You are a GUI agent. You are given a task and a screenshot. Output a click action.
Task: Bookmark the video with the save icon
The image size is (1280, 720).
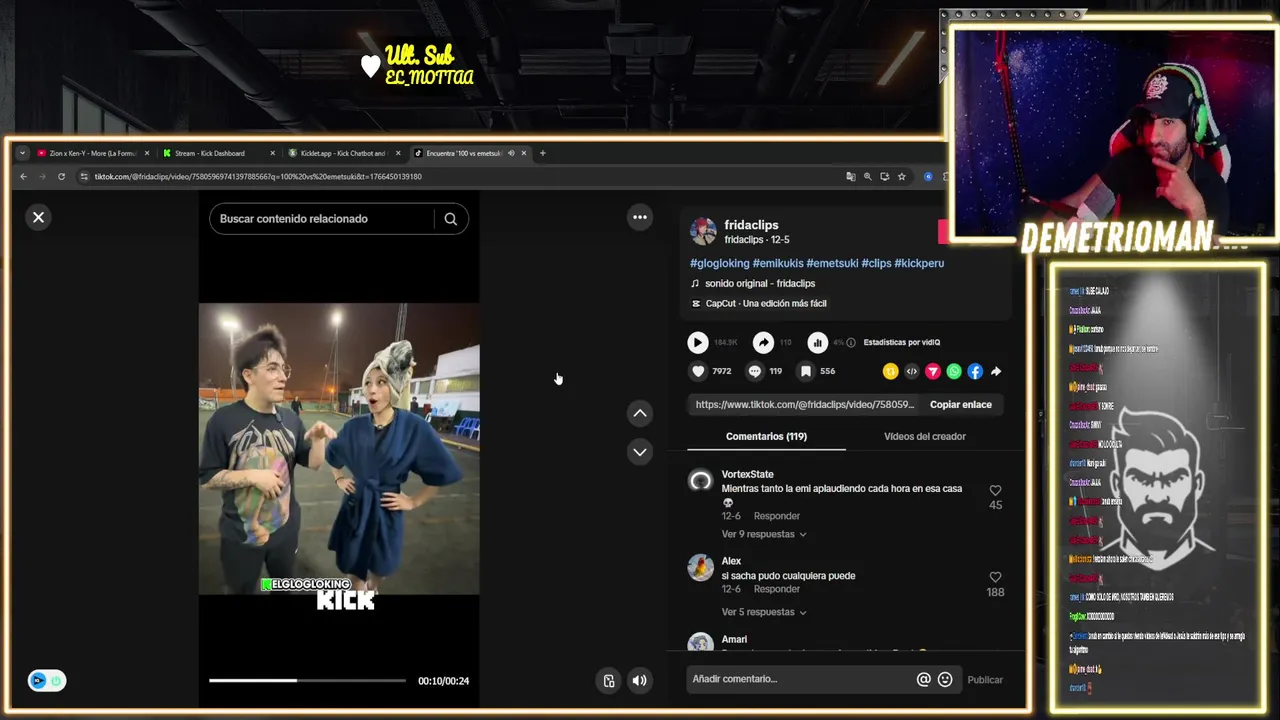(x=806, y=371)
